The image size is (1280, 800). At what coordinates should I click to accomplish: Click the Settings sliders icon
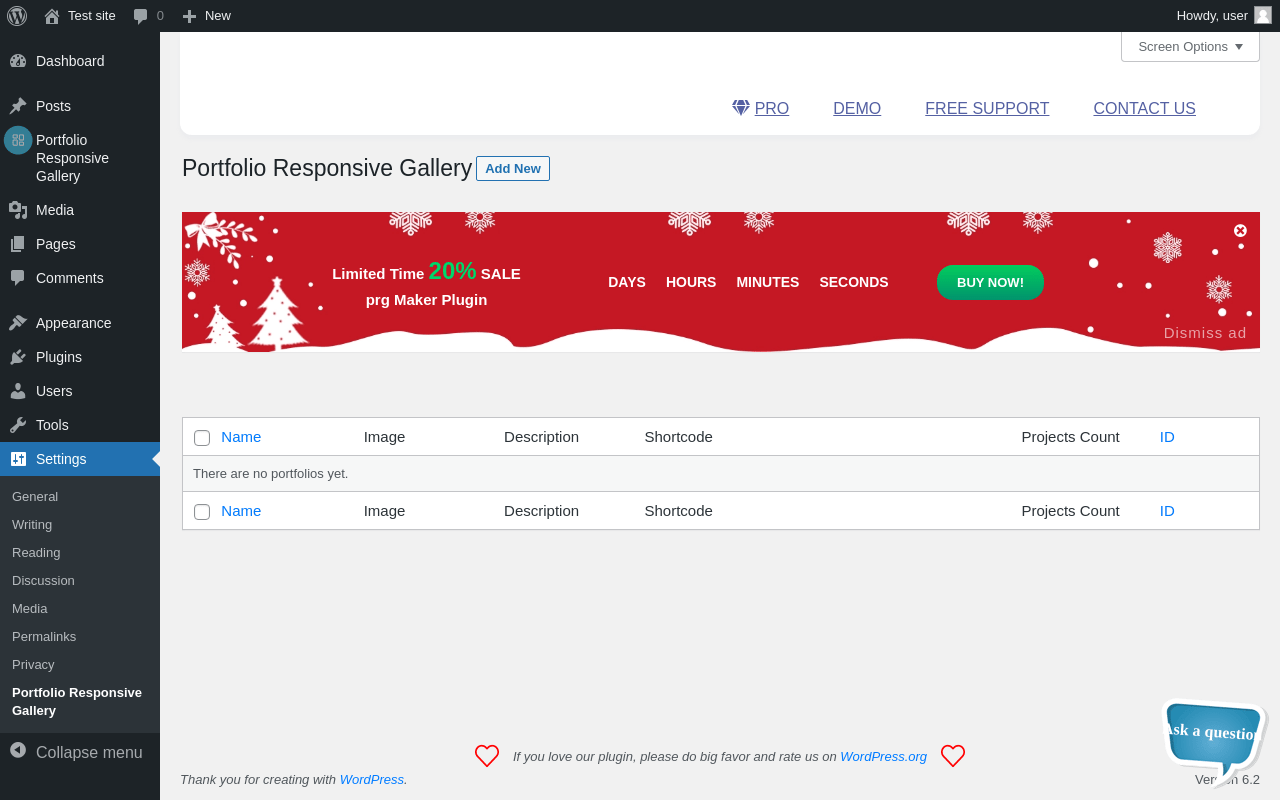click(x=18, y=459)
